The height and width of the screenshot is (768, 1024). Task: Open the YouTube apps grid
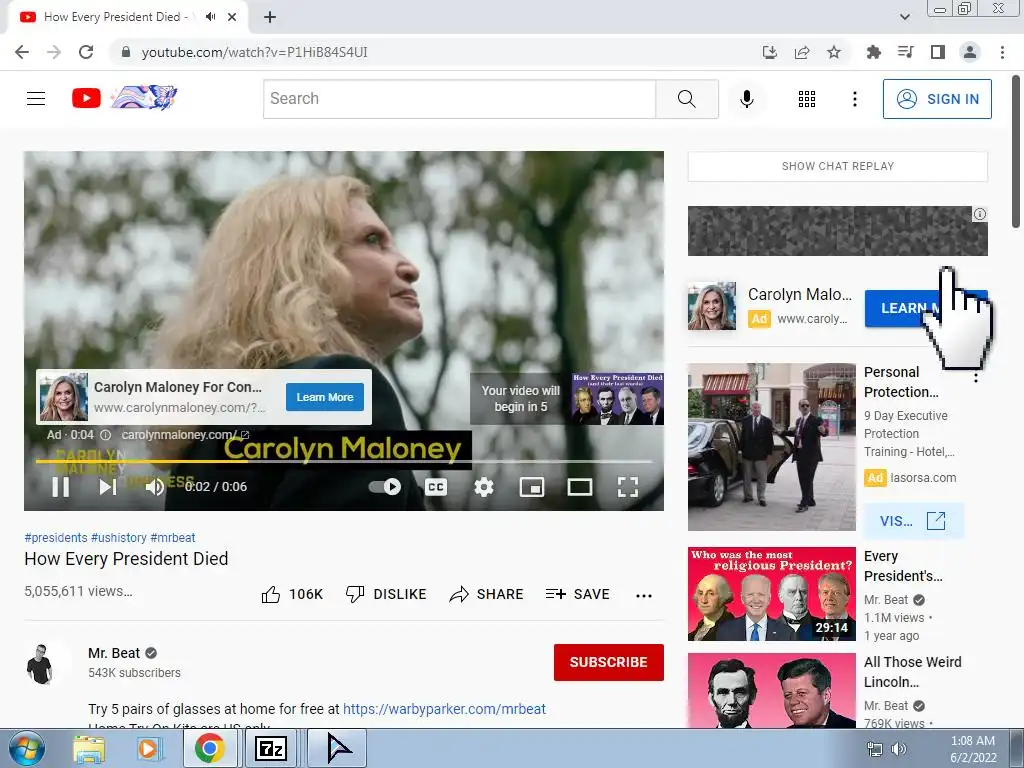(x=807, y=99)
